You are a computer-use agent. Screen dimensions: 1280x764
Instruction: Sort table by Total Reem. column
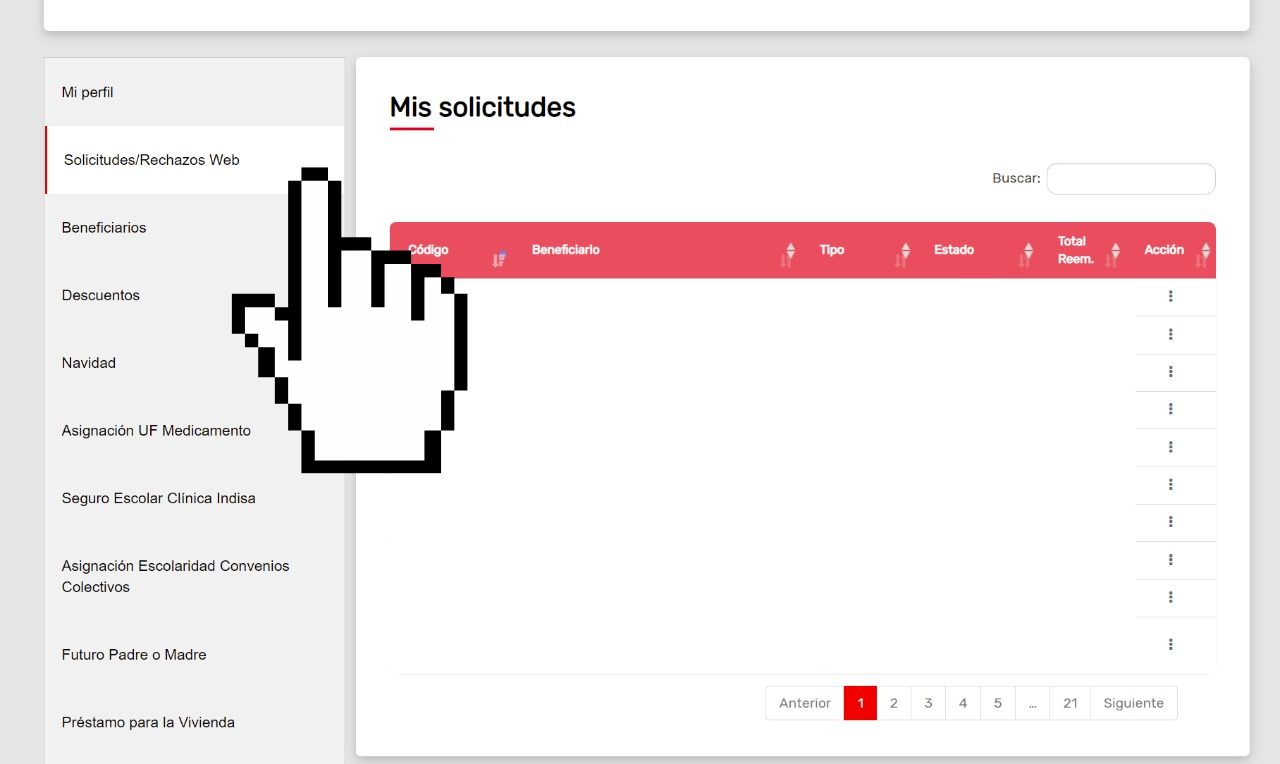tap(1075, 250)
